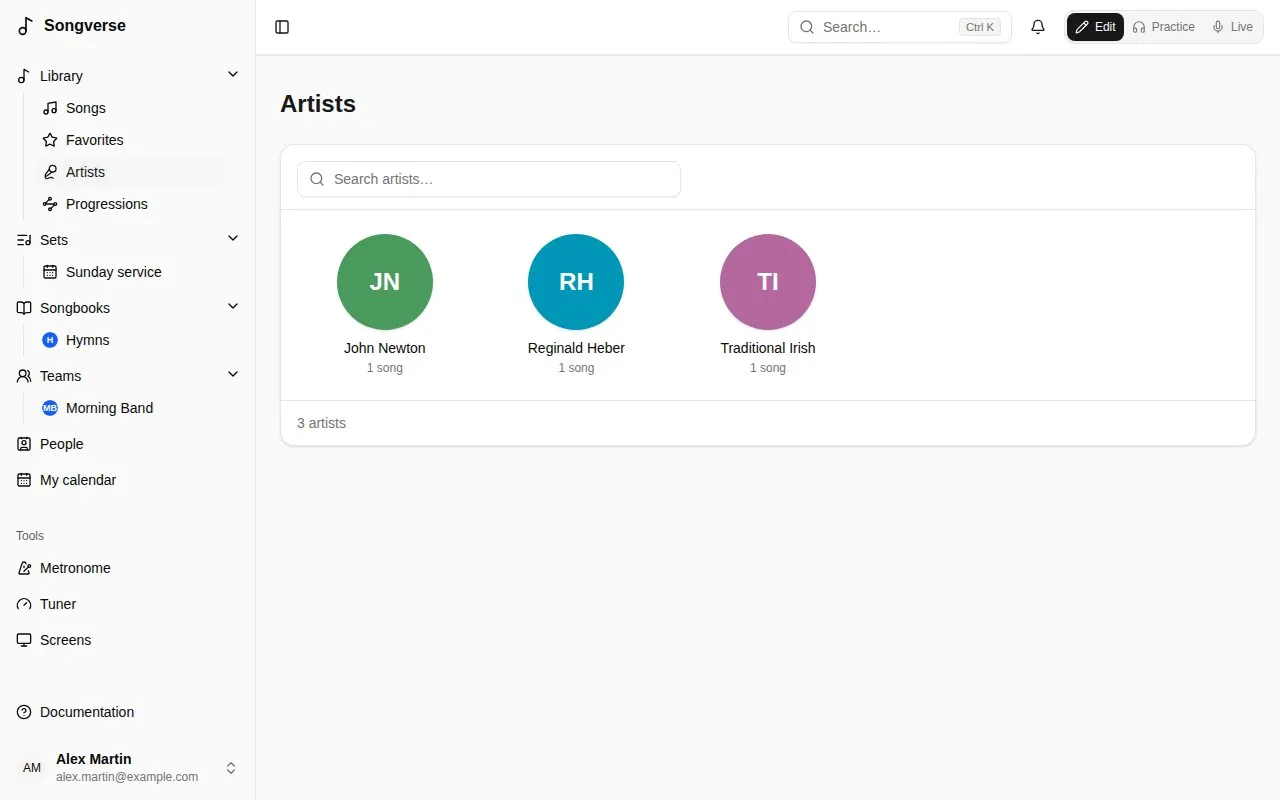Viewport: 1280px width, 800px height.
Task: Open Progressions page
Action: pos(128,204)
